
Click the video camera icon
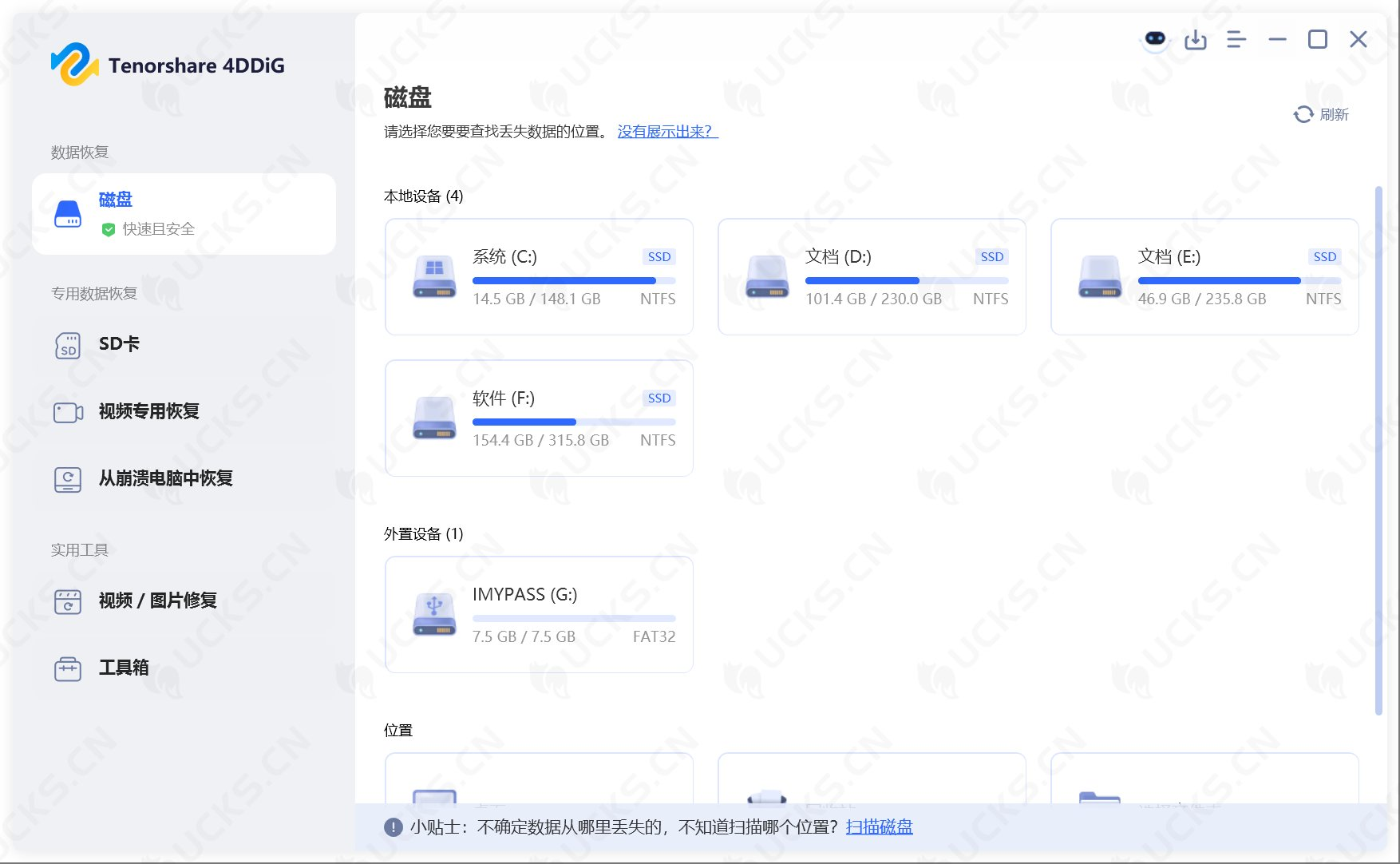(x=68, y=412)
